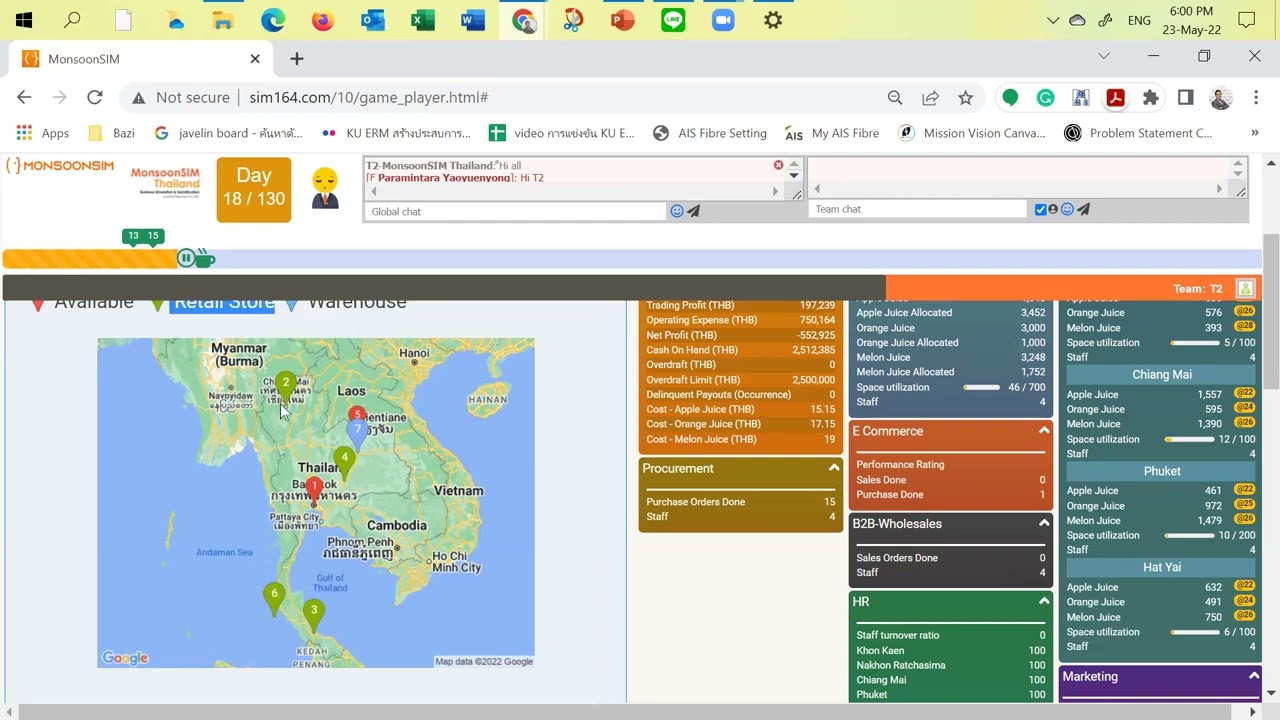Image resolution: width=1280 pixels, height=720 pixels.
Task: Open the Extensions puzzle icon
Action: (x=1150, y=97)
